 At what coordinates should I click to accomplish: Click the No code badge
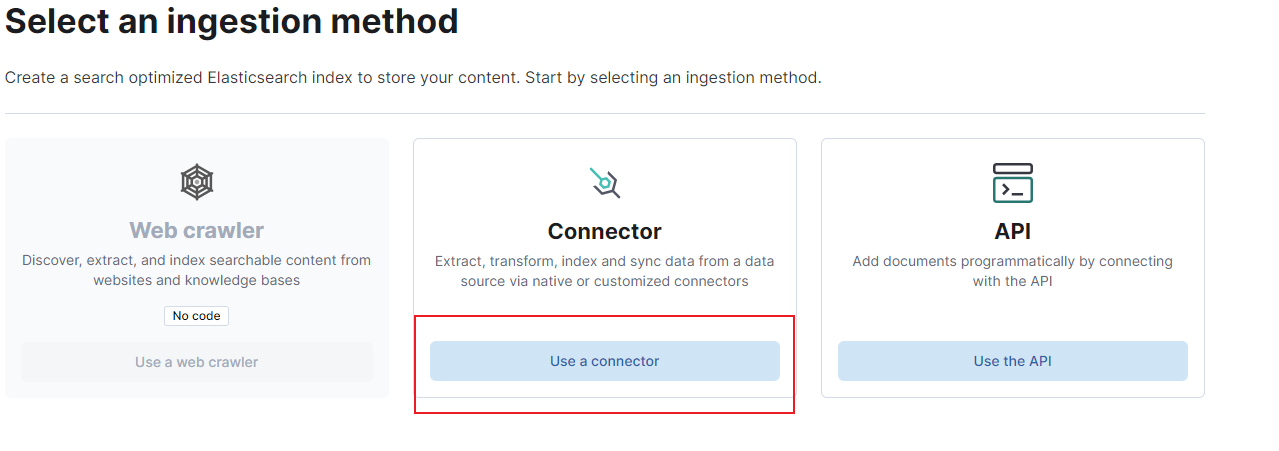(197, 316)
